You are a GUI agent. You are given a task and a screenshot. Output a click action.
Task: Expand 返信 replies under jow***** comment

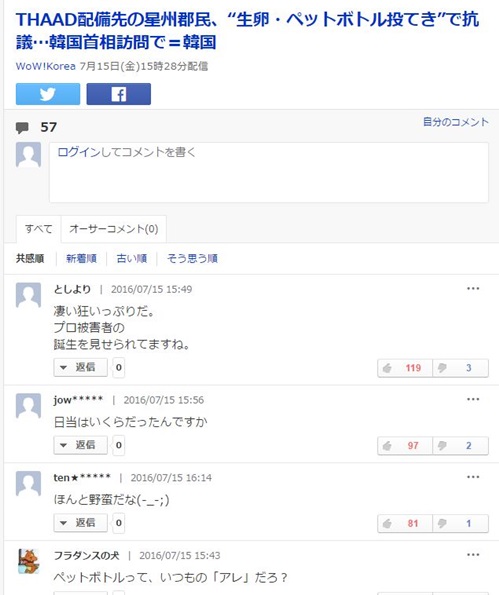click(x=80, y=445)
